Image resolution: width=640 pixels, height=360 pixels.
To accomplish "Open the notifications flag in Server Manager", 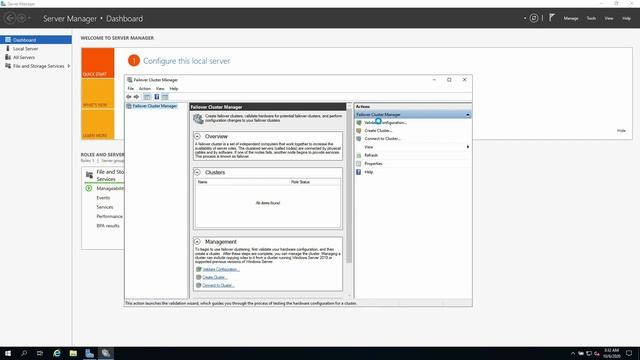I will (x=552, y=18).
